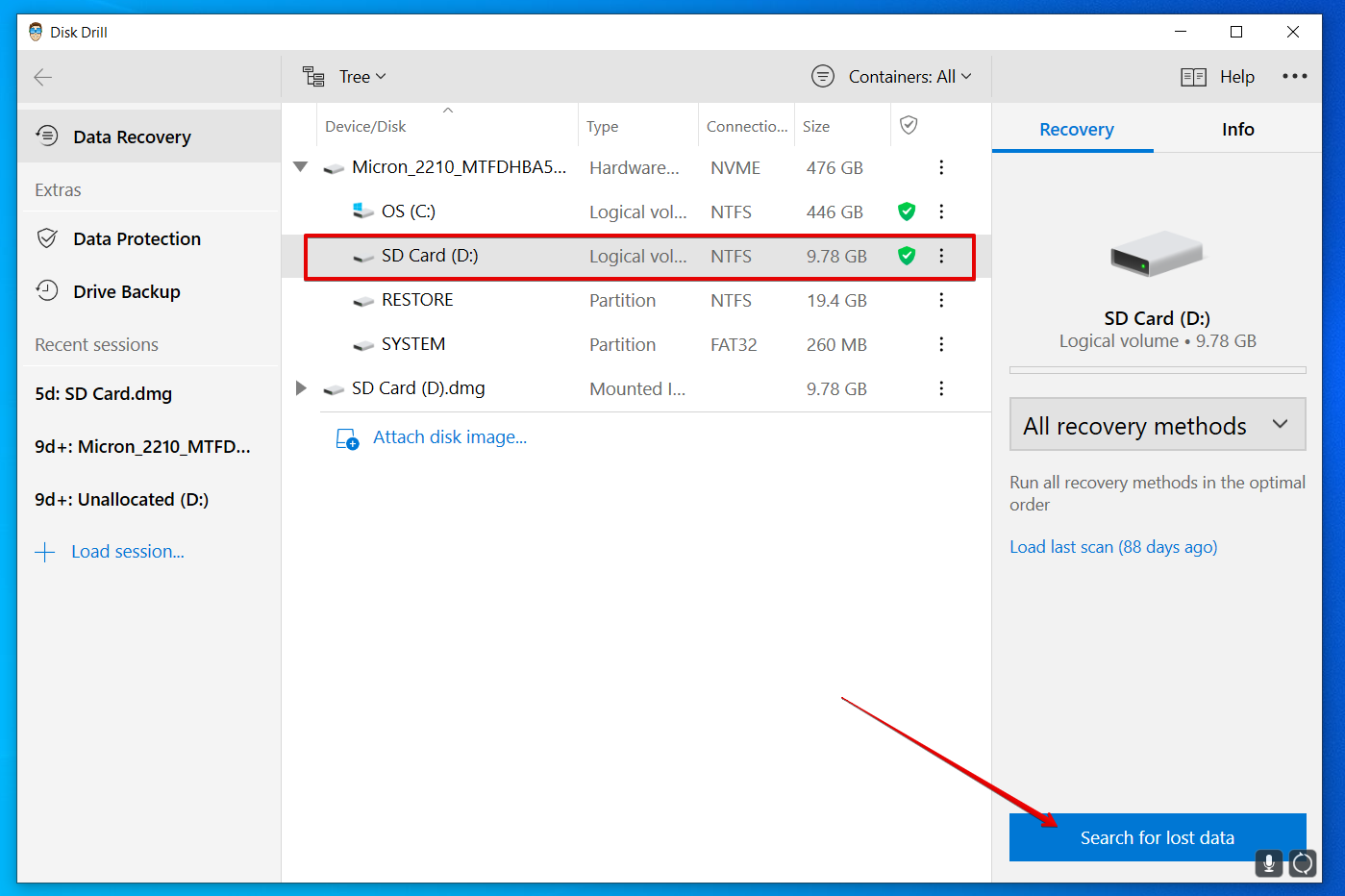Select the RESTORE partition row
Screen dimensions: 1345x896
click(x=636, y=300)
